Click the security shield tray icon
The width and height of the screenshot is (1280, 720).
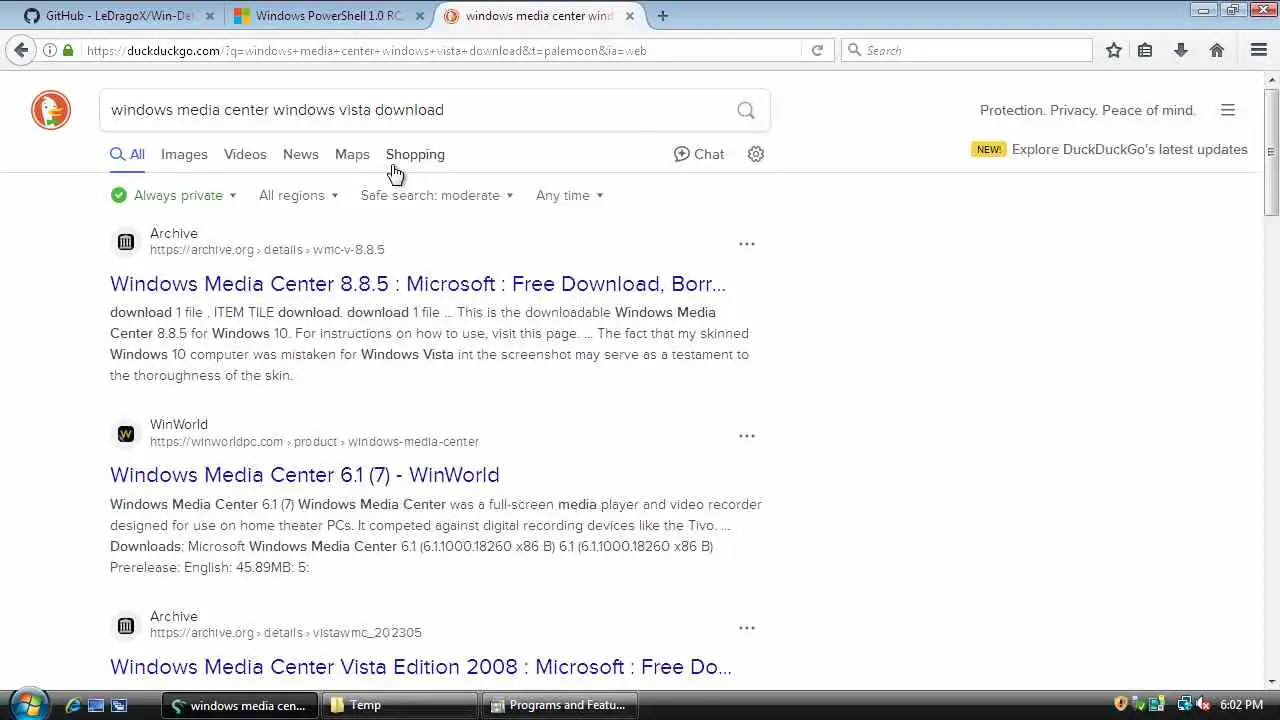(1121, 705)
